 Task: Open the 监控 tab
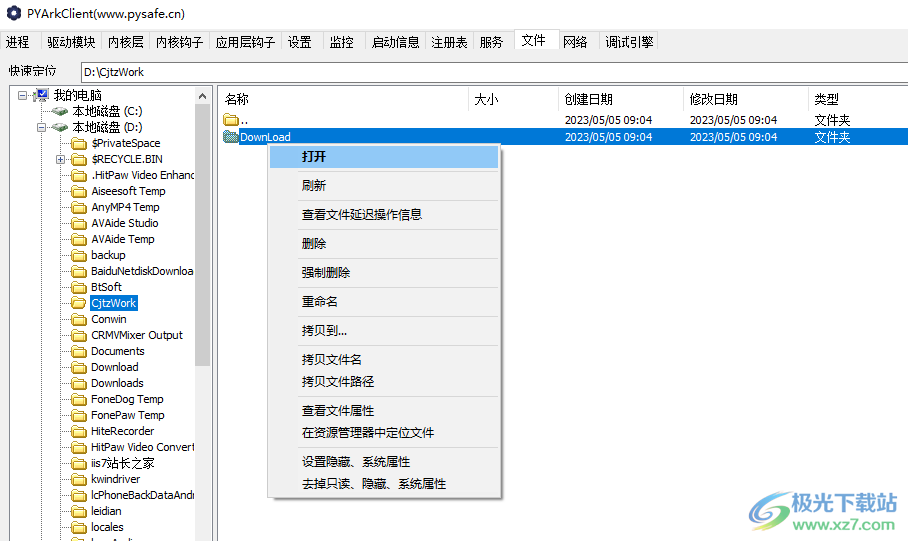(342, 42)
